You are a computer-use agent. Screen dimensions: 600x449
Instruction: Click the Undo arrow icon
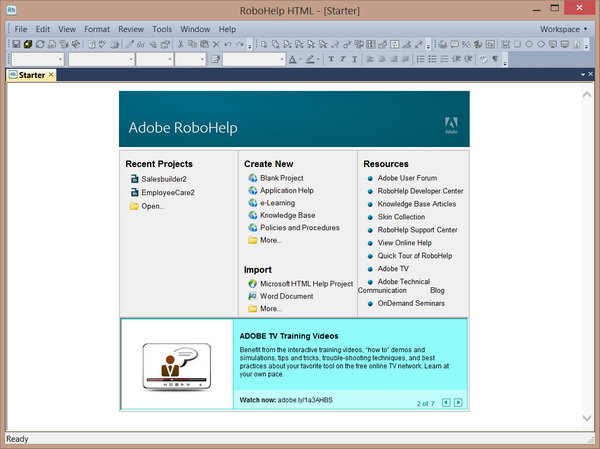pos(228,44)
